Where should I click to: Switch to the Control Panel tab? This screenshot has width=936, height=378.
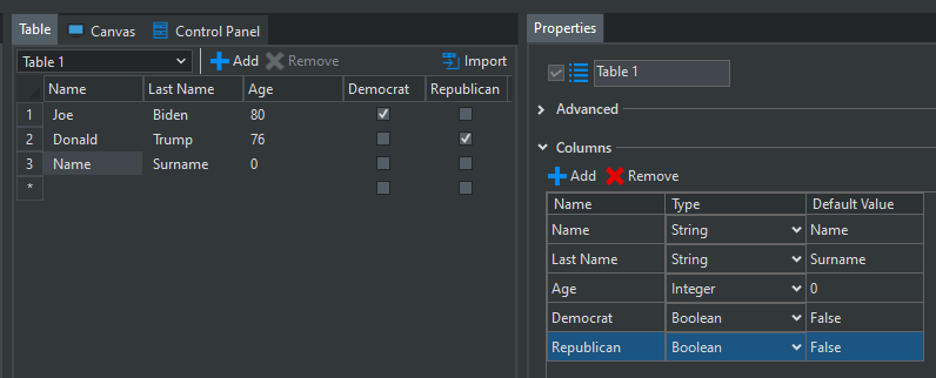tap(206, 31)
